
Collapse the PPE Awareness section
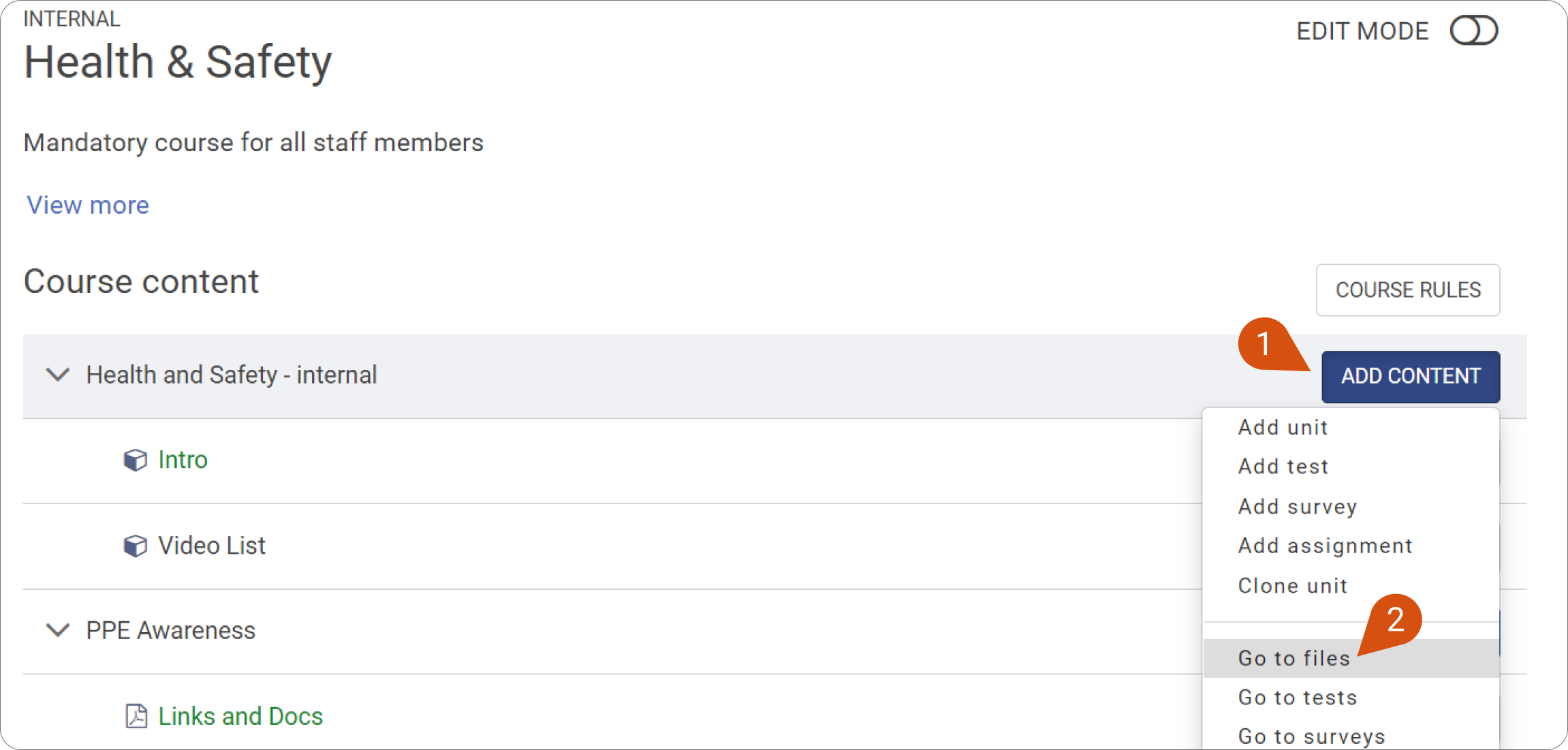point(58,630)
